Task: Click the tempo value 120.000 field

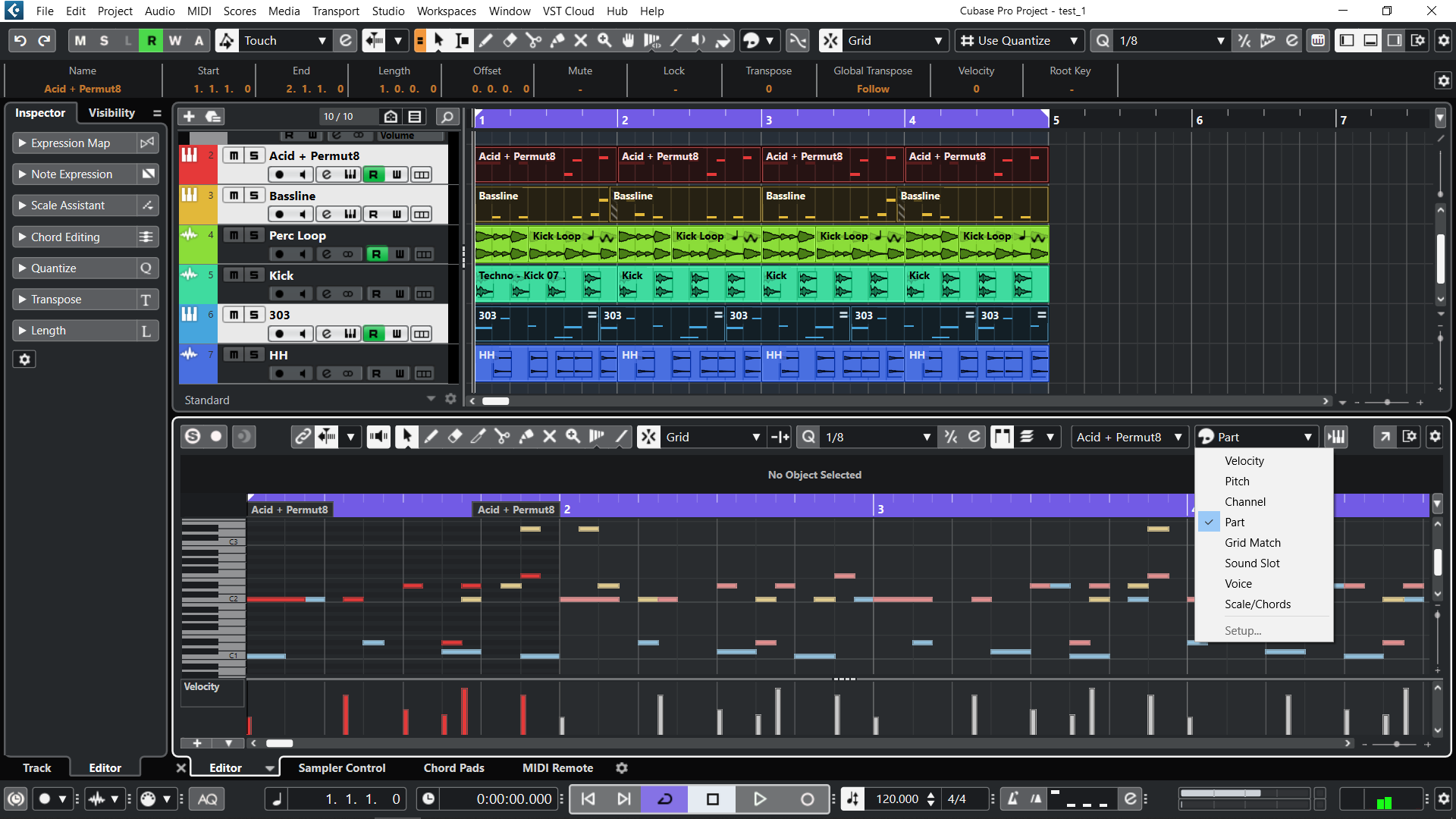Action: pos(897,799)
